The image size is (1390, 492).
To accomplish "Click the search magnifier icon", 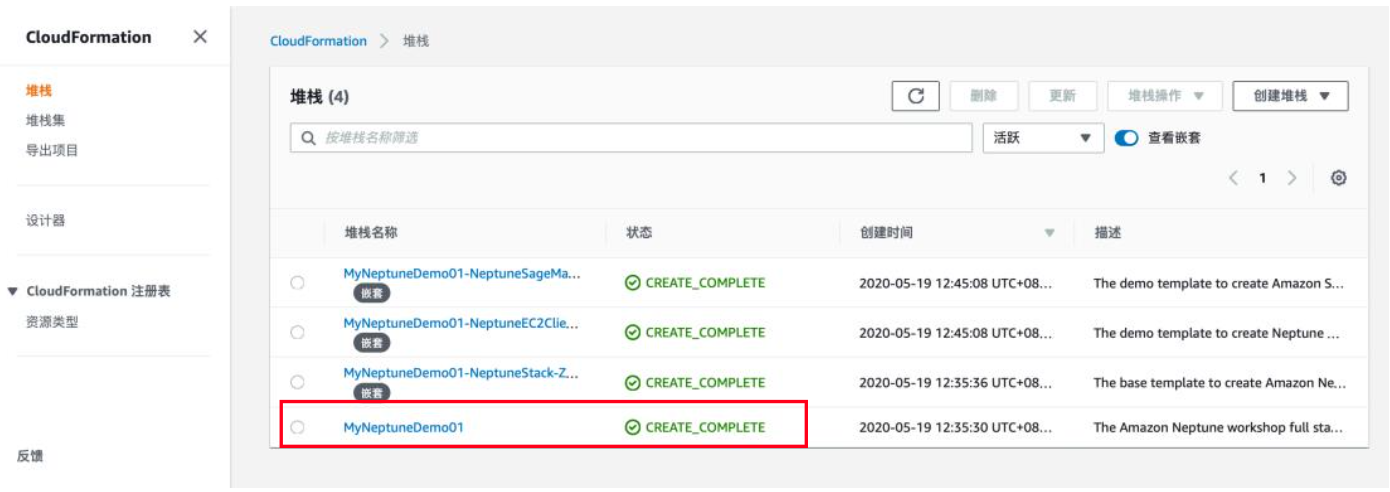I will (x=308, y=138).
